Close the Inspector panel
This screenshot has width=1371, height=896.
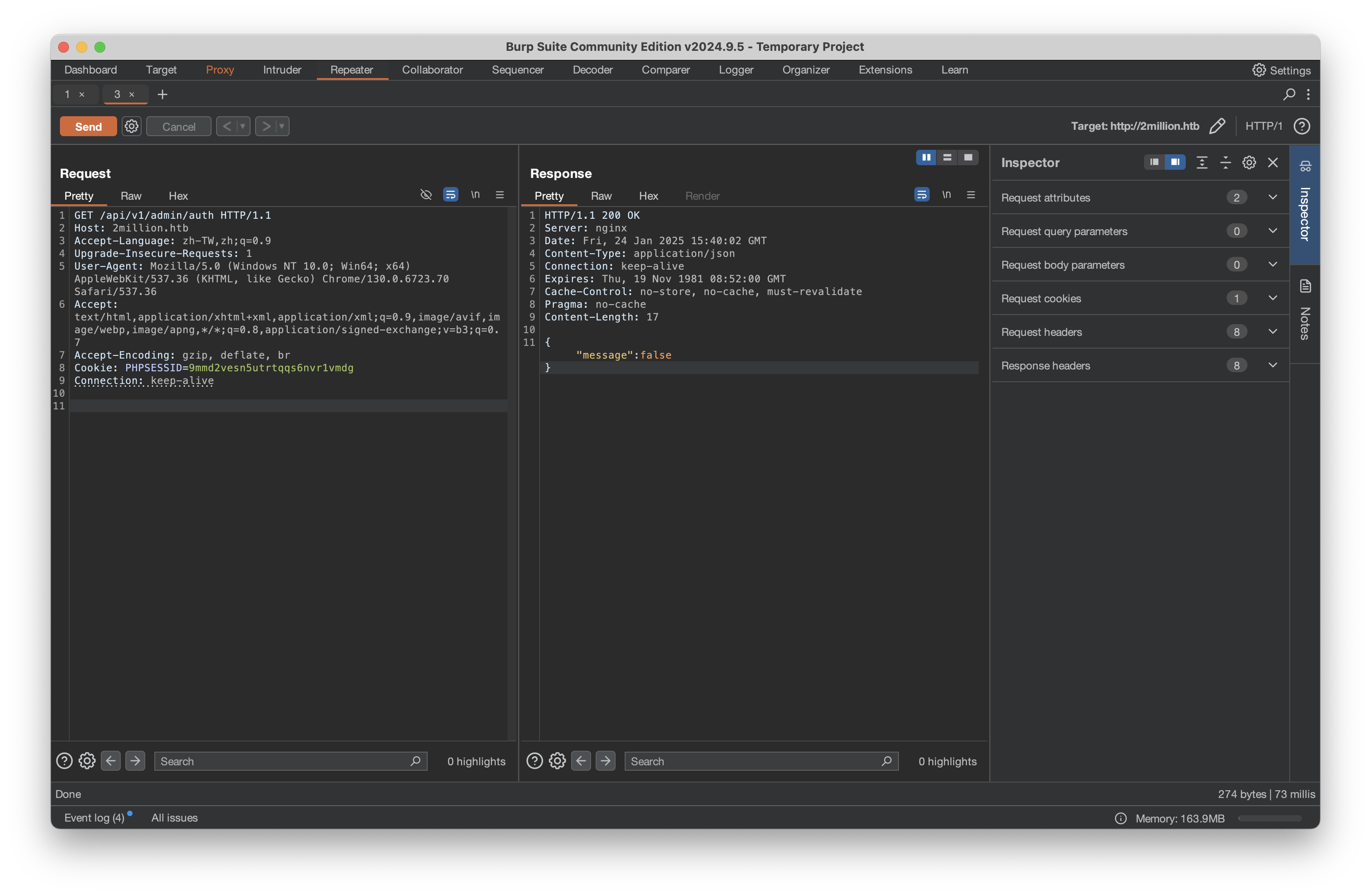pyautogui.click(x=1273, y=163)
